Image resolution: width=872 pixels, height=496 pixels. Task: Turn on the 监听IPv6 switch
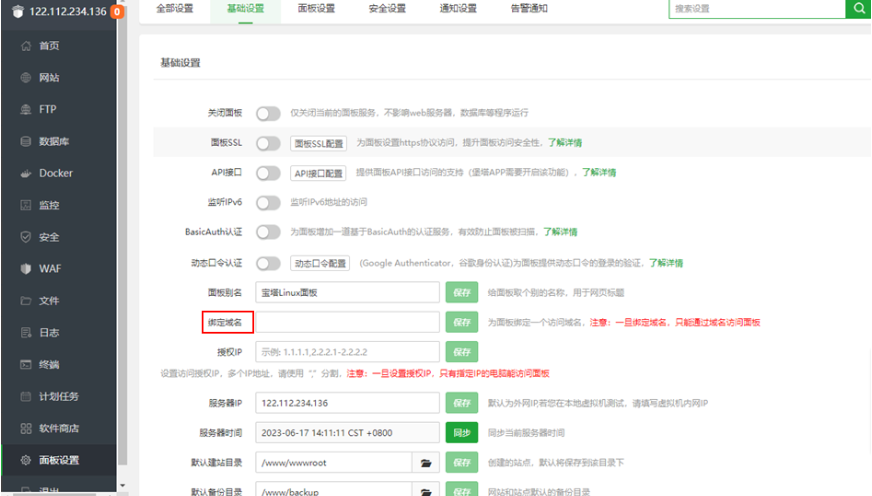pyautogui.click(x=268, y=202)
